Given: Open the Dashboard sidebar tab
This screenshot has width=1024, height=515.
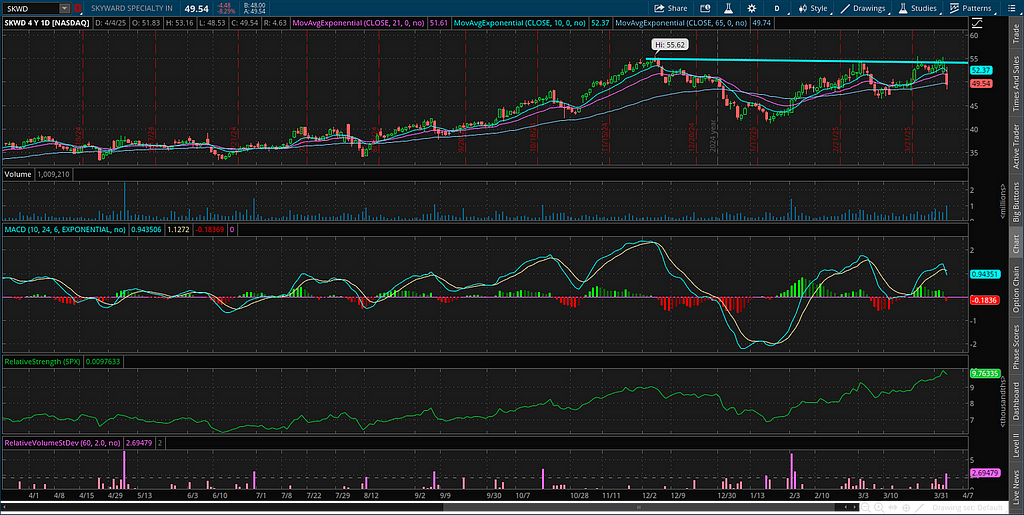Looking at the screenshot, I should 1016,400.
